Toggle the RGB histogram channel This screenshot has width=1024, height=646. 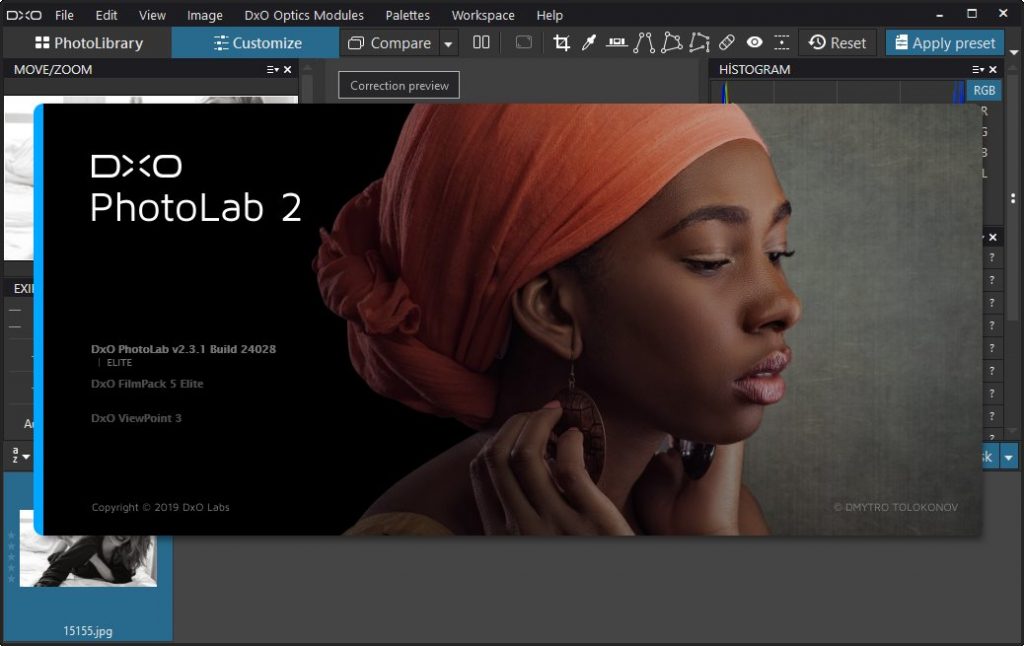click(984, 91)
